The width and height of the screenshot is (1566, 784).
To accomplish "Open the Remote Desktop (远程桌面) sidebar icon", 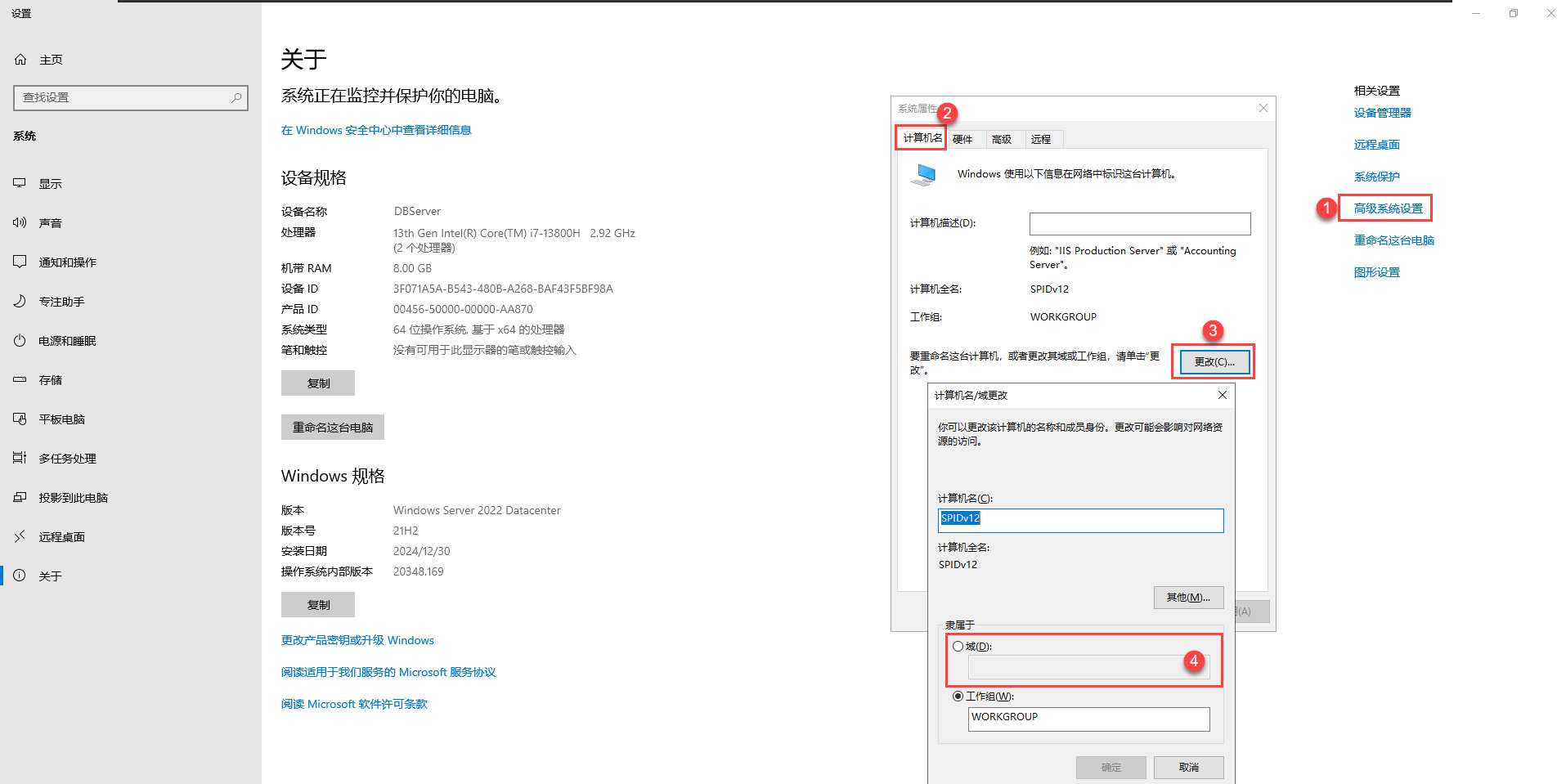I will tap(20, 537).
